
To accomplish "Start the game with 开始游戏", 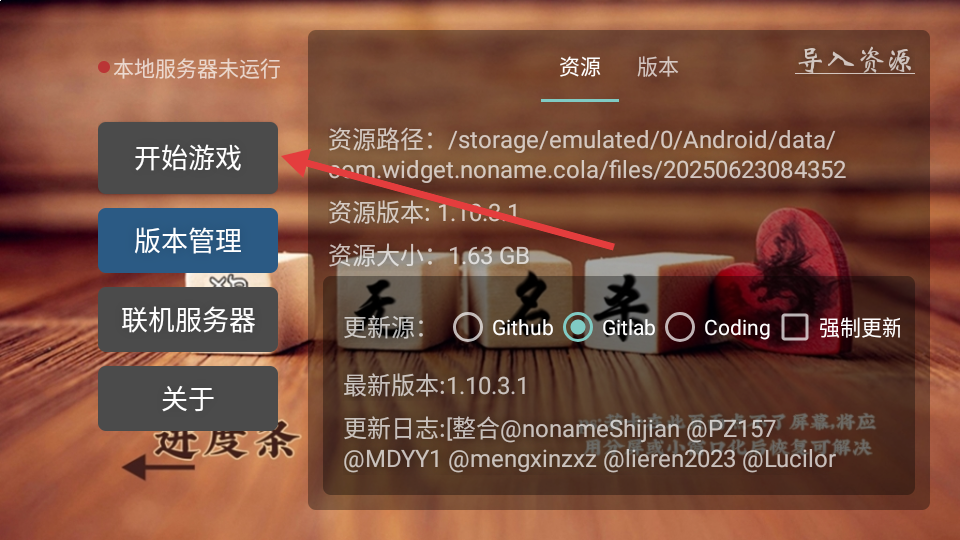I will tap(188, 158).
